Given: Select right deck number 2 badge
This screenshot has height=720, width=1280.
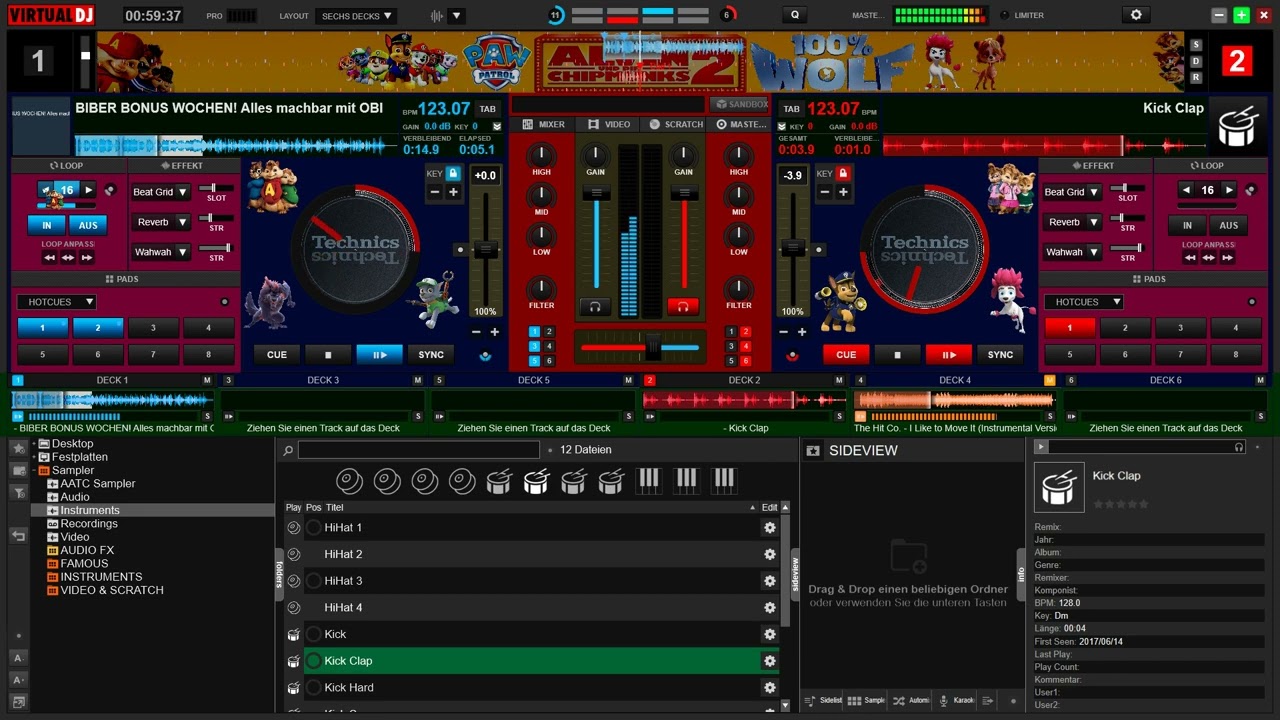Looking at the screenshot, I should [1237, 62].
